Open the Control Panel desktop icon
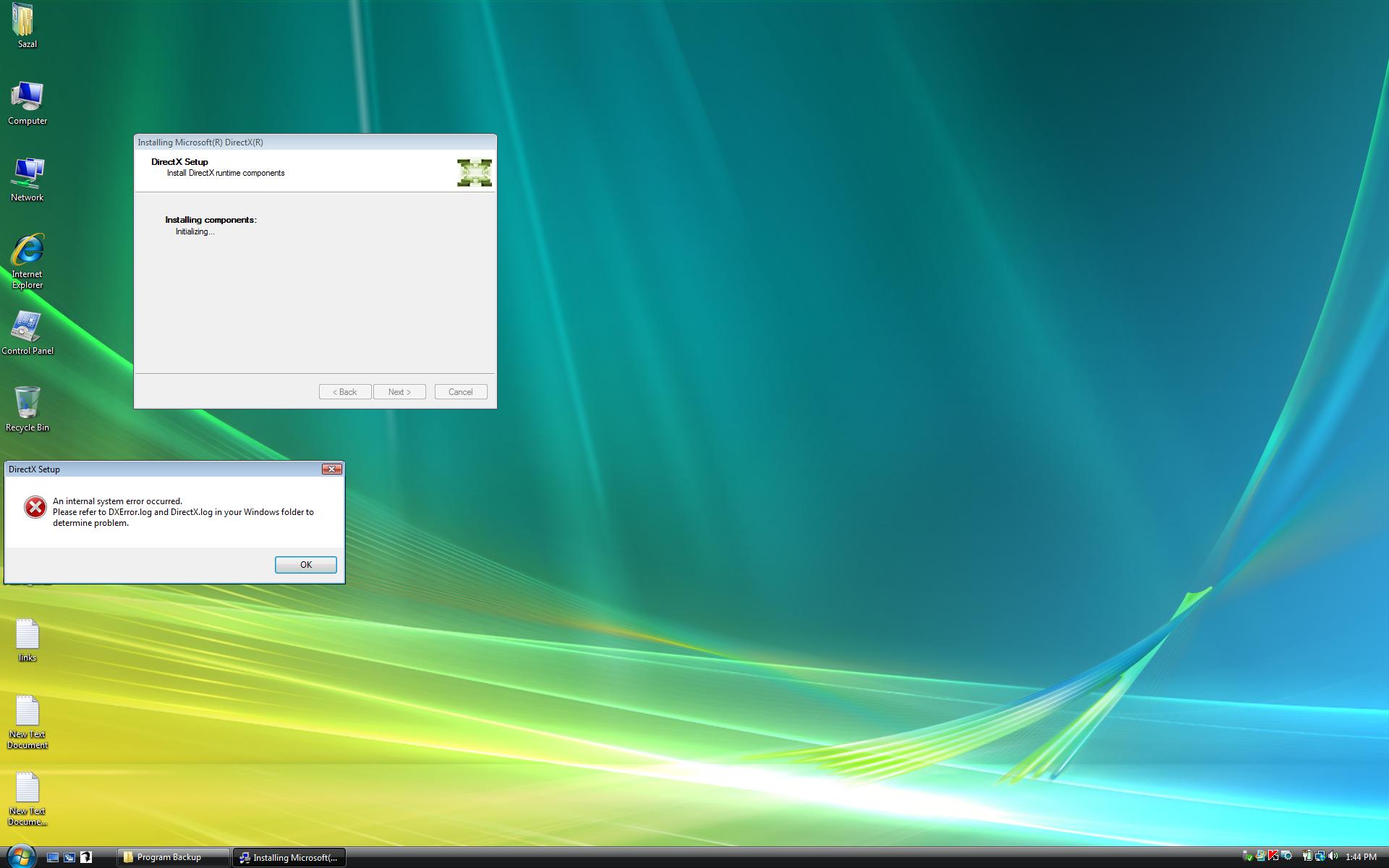Image resolution: width=1389 pixels, height=868 pixels. tap(27, 333)
